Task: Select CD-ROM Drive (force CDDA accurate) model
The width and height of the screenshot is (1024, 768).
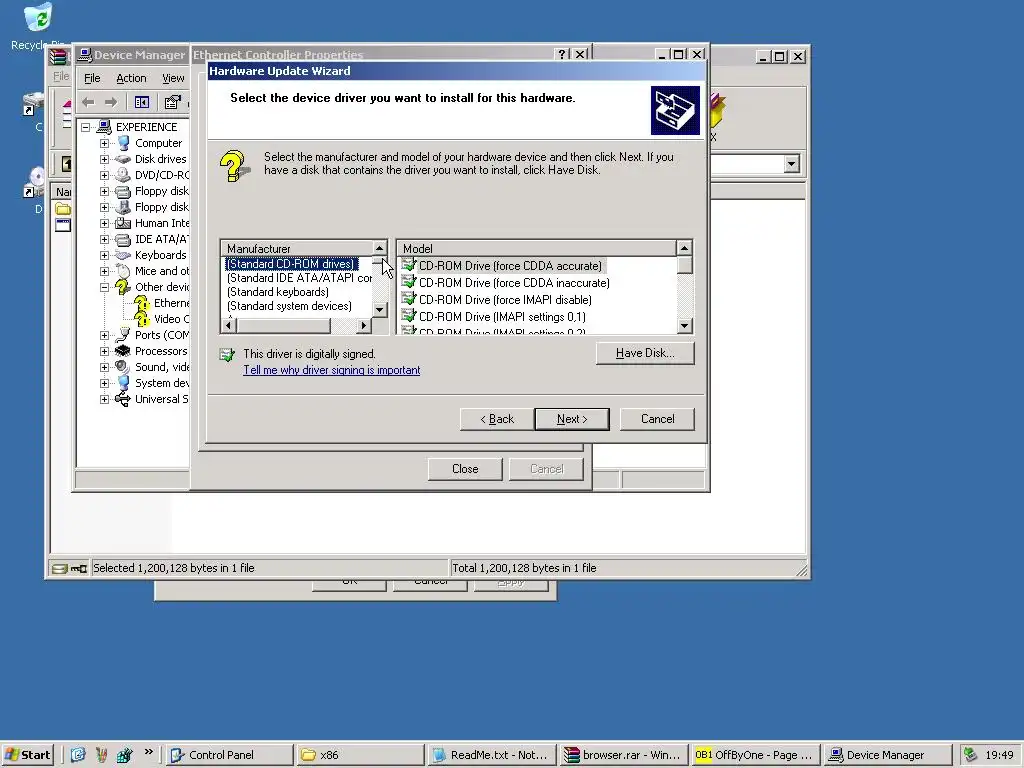Action: (510, 266)
